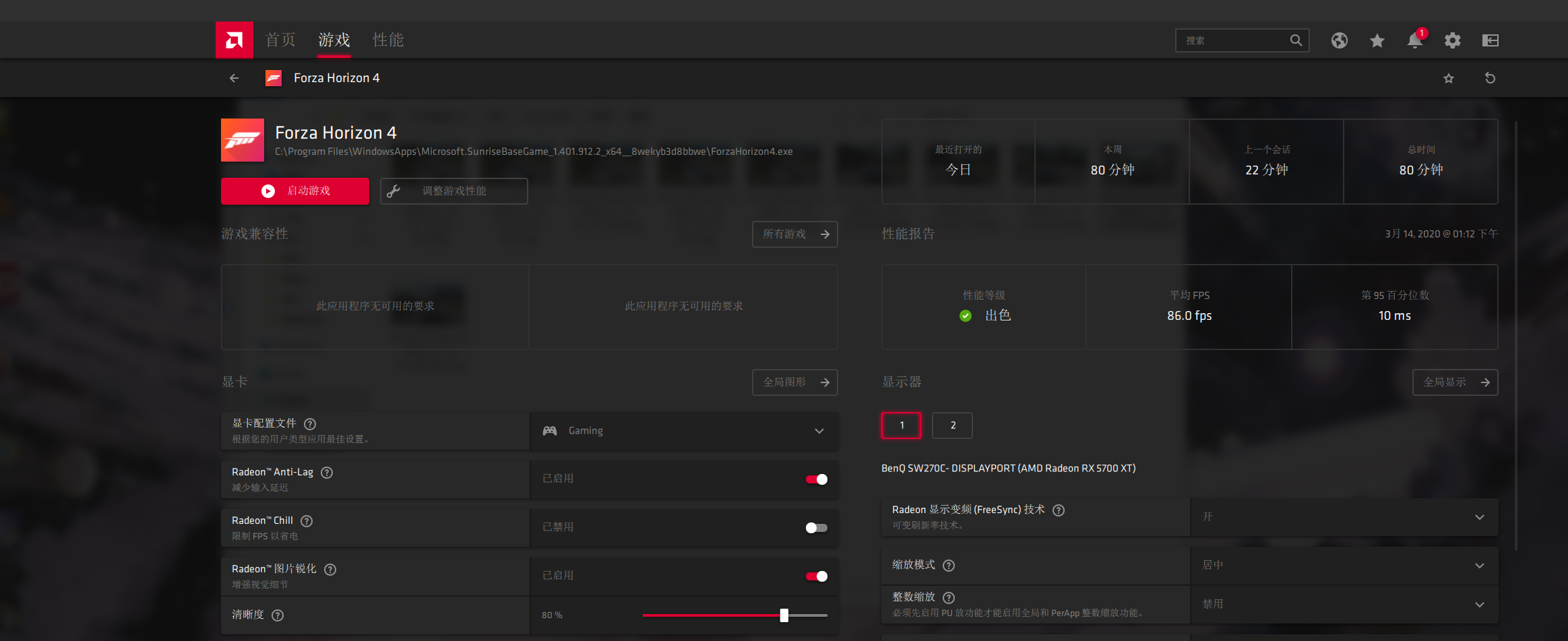Reset Forza Horizon 4 profile settings icon
1568x641 pixels.
coord(1490,78)
